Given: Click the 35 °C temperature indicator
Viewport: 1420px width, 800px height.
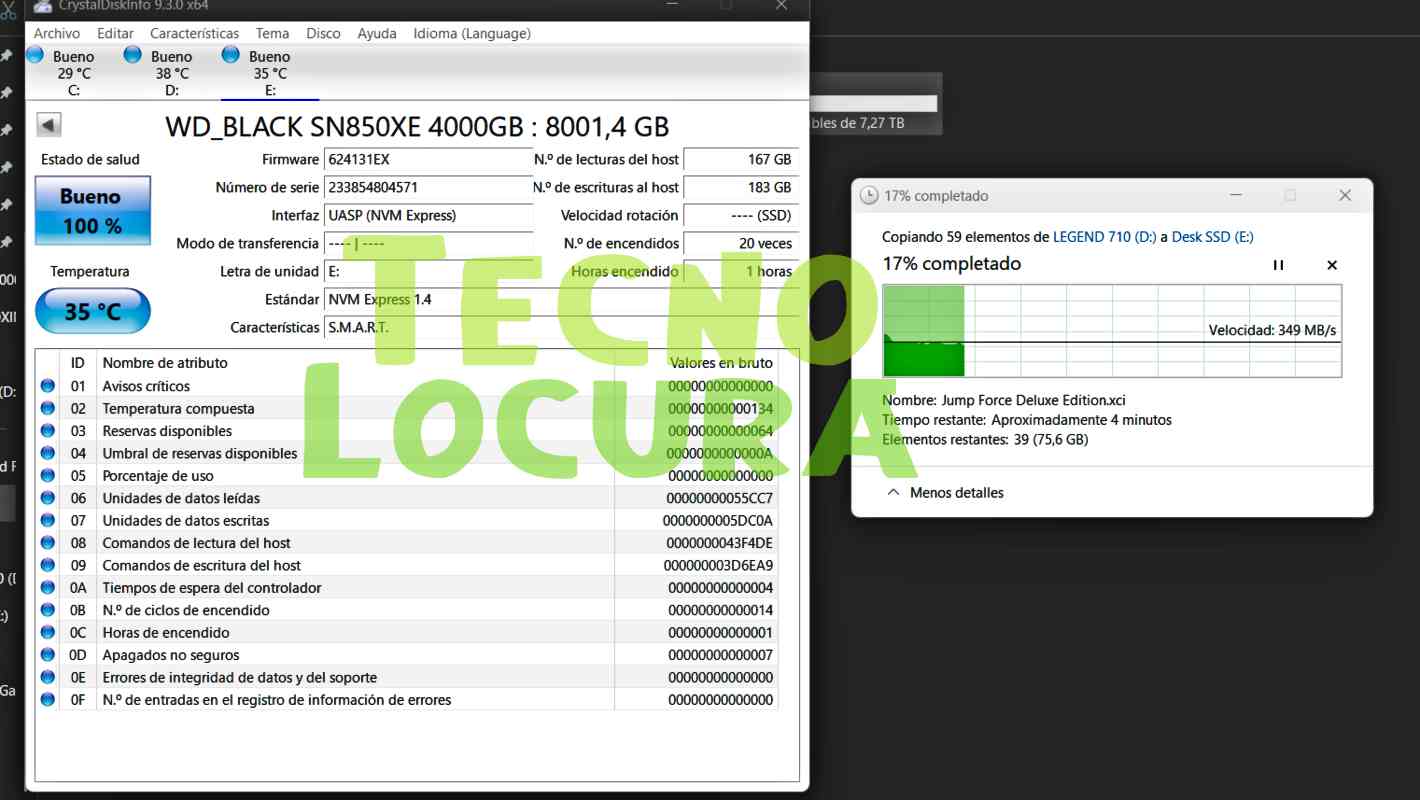Looking at the screenshot, I should (x=92, y=311).
